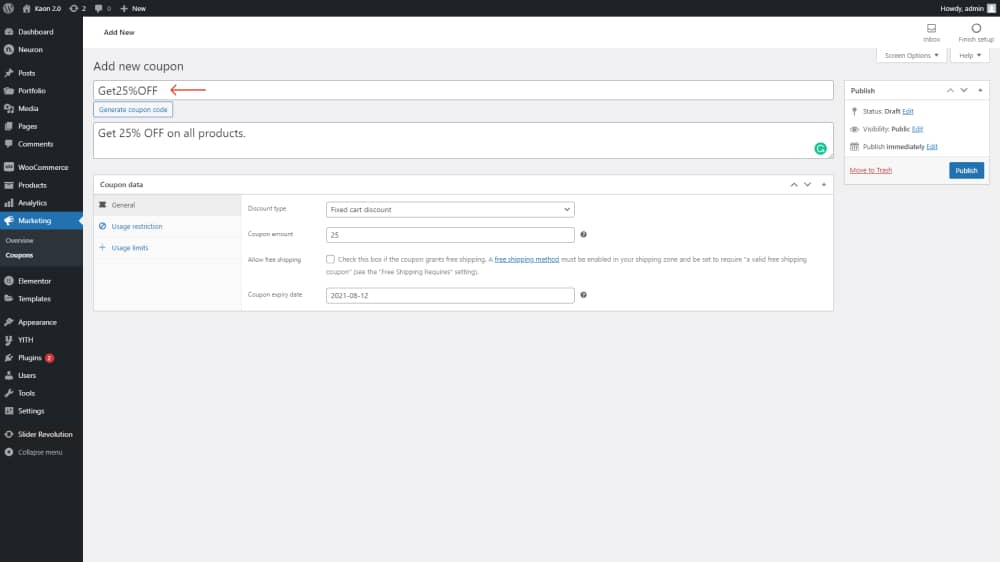Click help icon beside Coupon expiry date

tap(583, 295)
